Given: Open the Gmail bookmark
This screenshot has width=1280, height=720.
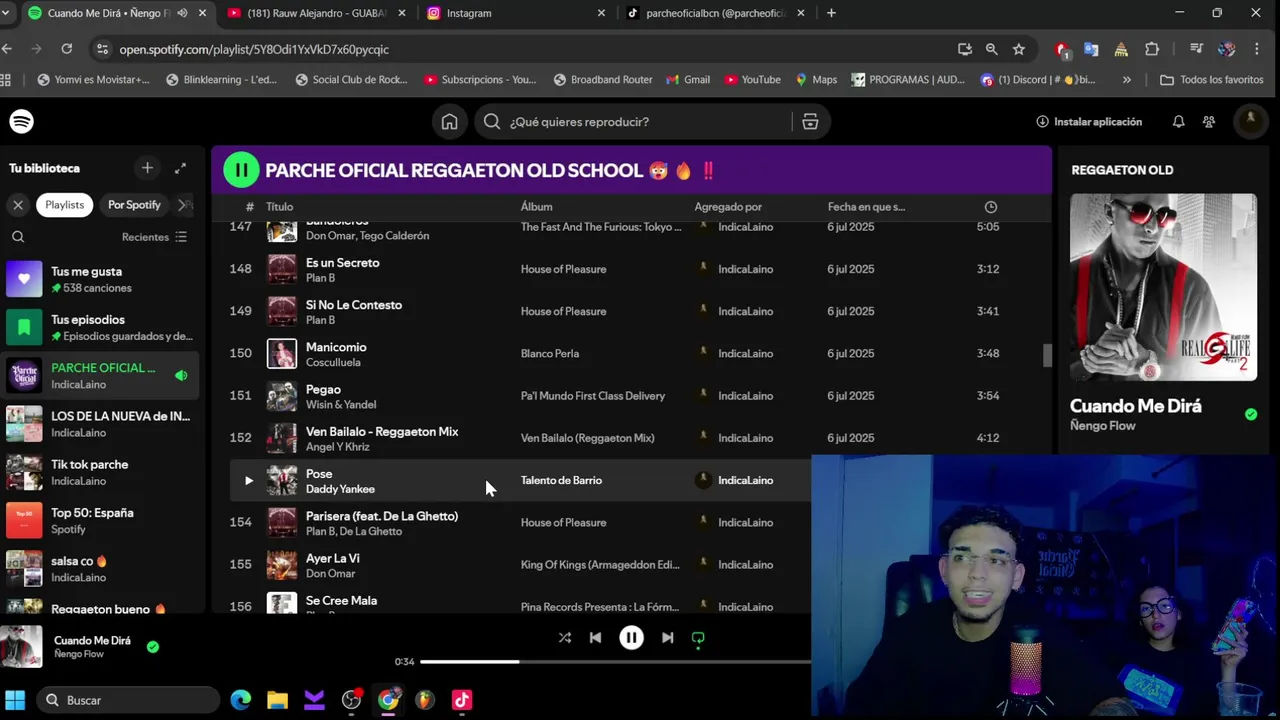Looking at the screenshot, I should tap(688, 80).
